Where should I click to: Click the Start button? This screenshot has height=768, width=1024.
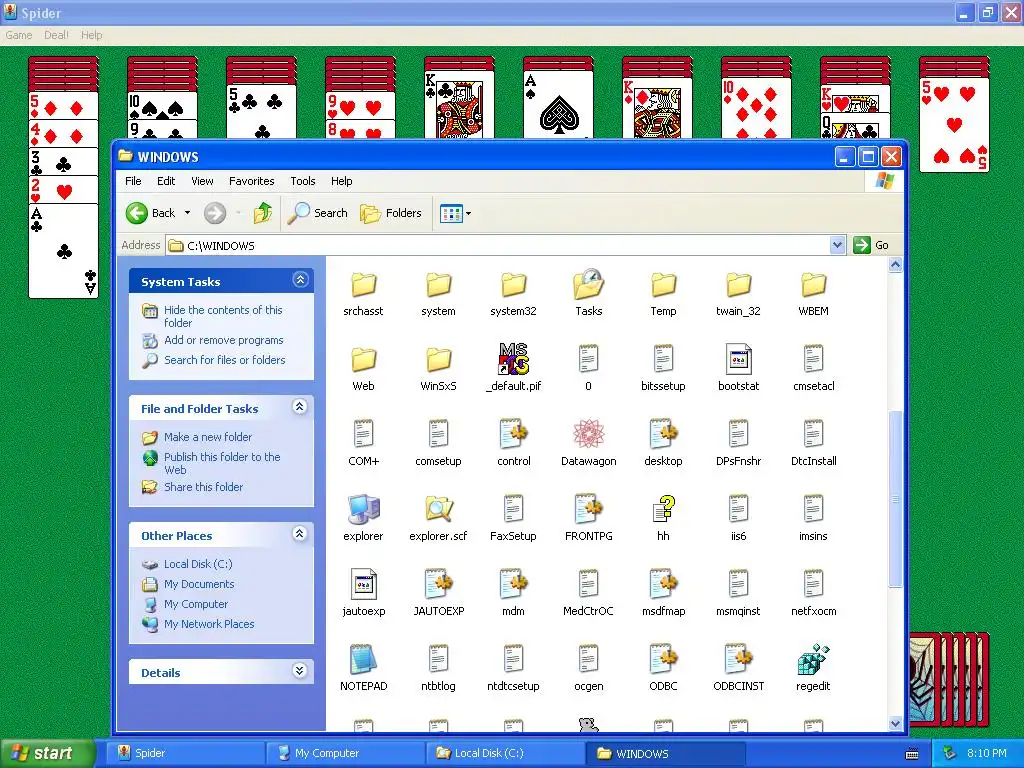click(46, 753)
